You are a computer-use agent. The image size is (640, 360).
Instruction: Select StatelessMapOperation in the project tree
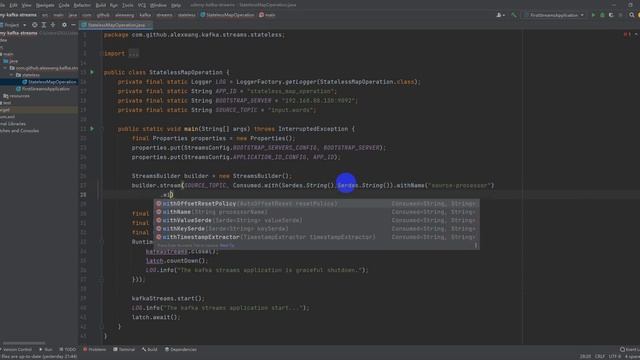tap(39, 82)
